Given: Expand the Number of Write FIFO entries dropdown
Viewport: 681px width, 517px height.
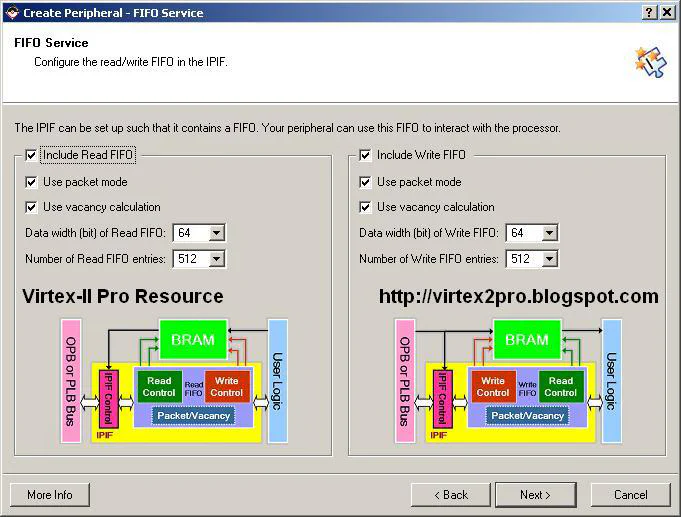Looking at the screenshot, I should [x=549, y=259].
